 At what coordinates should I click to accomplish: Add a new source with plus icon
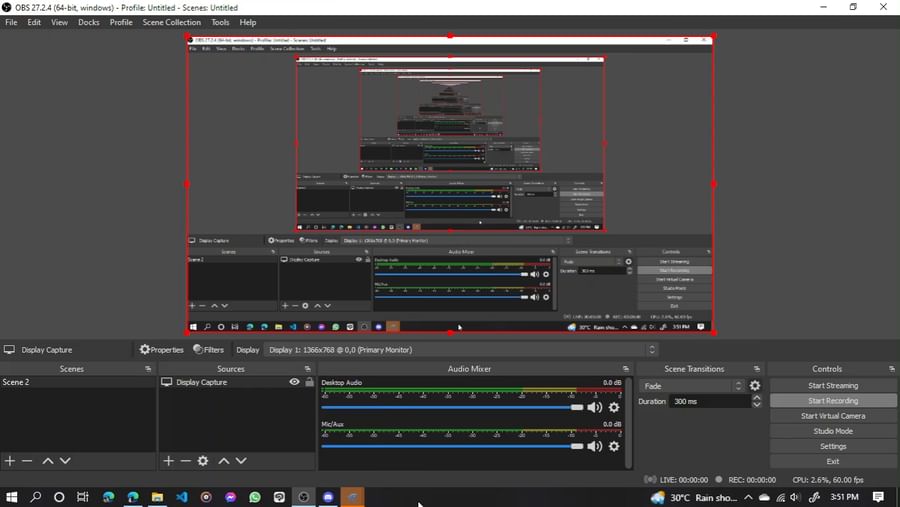click(x=168, y=461)
